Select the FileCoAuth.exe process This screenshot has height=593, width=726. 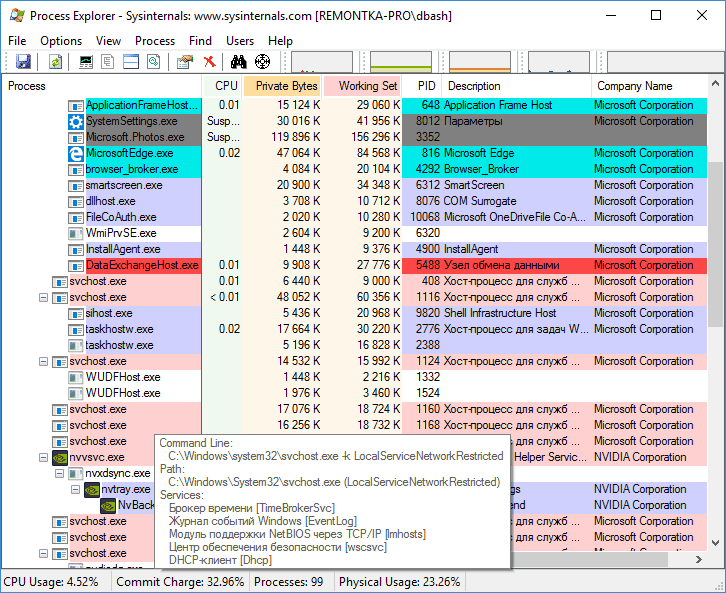(x=121, y=218)
